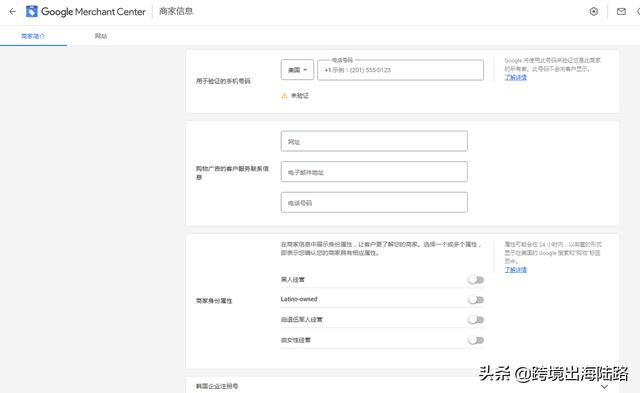This screenshot has height=393, width=640.
Task: Click the 商家信息 page title
Action: [176, 11]
